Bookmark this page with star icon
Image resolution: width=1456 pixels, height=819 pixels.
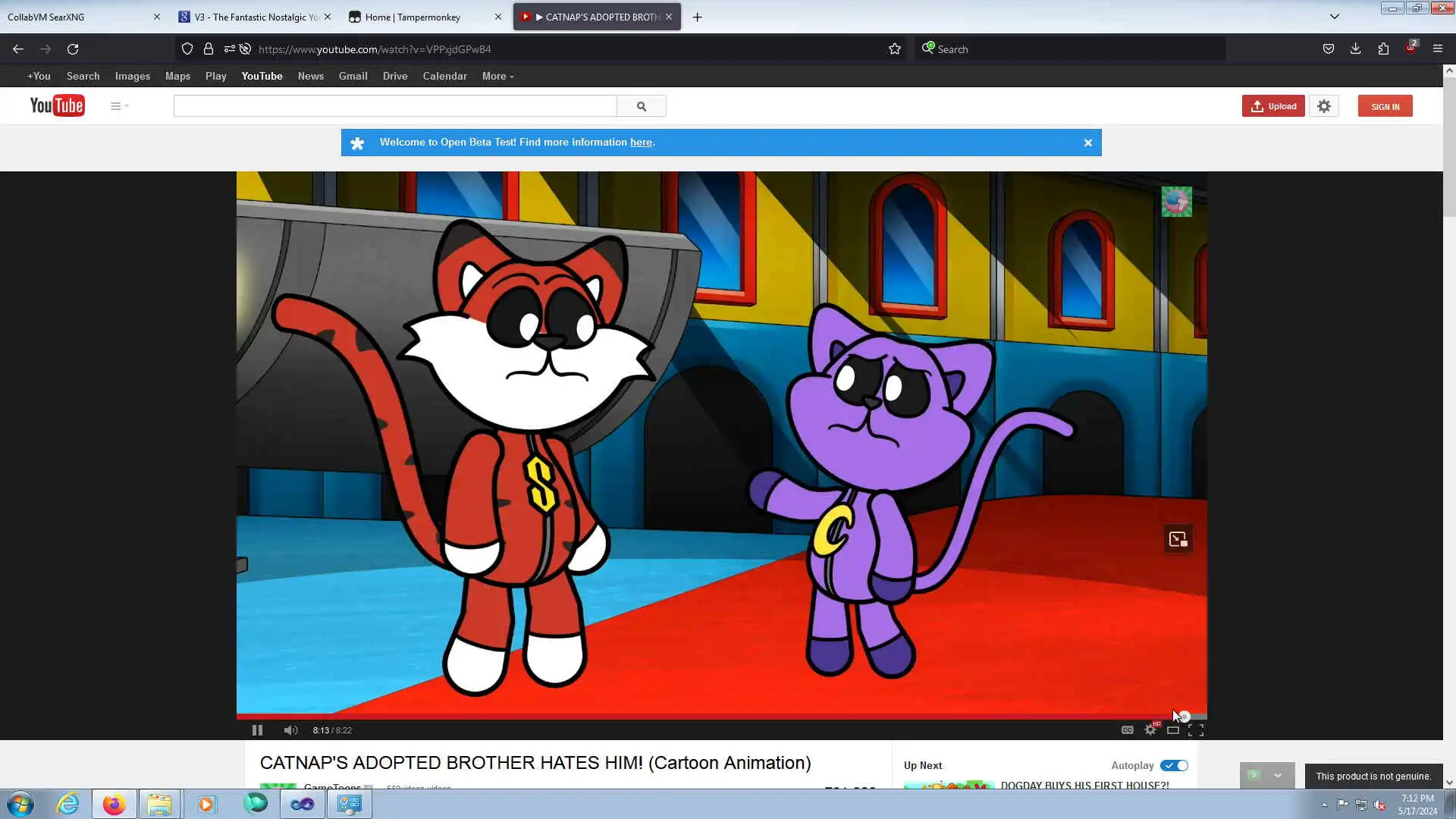[895, 49]
